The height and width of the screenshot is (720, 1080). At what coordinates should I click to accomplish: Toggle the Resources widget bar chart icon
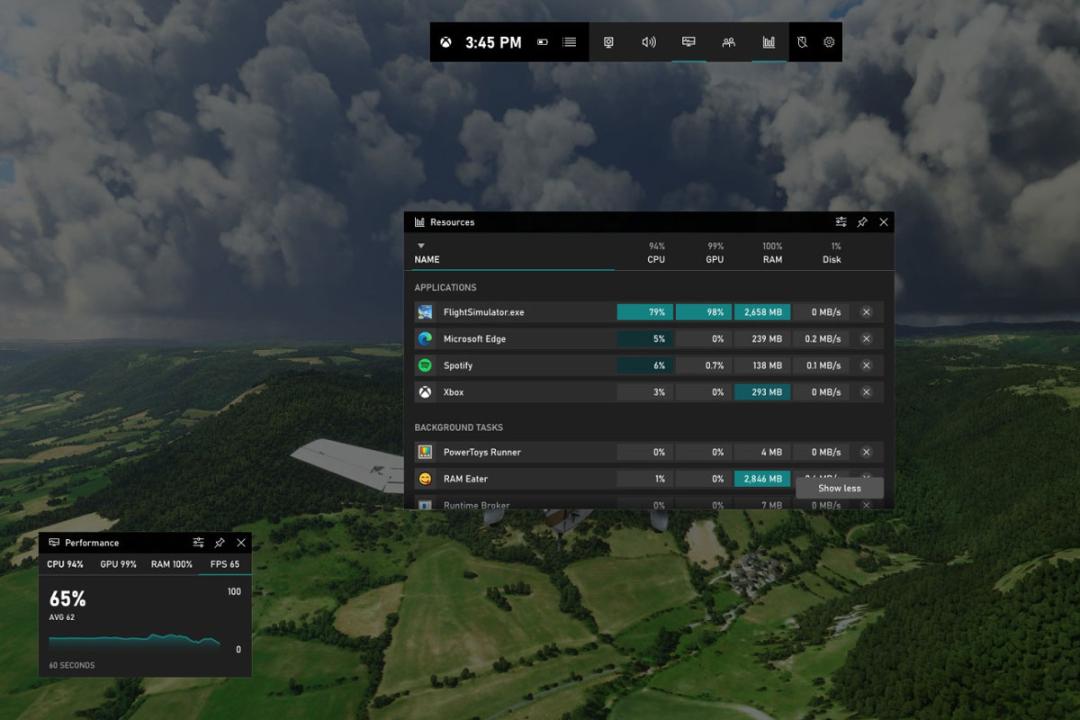pos(769,43)
